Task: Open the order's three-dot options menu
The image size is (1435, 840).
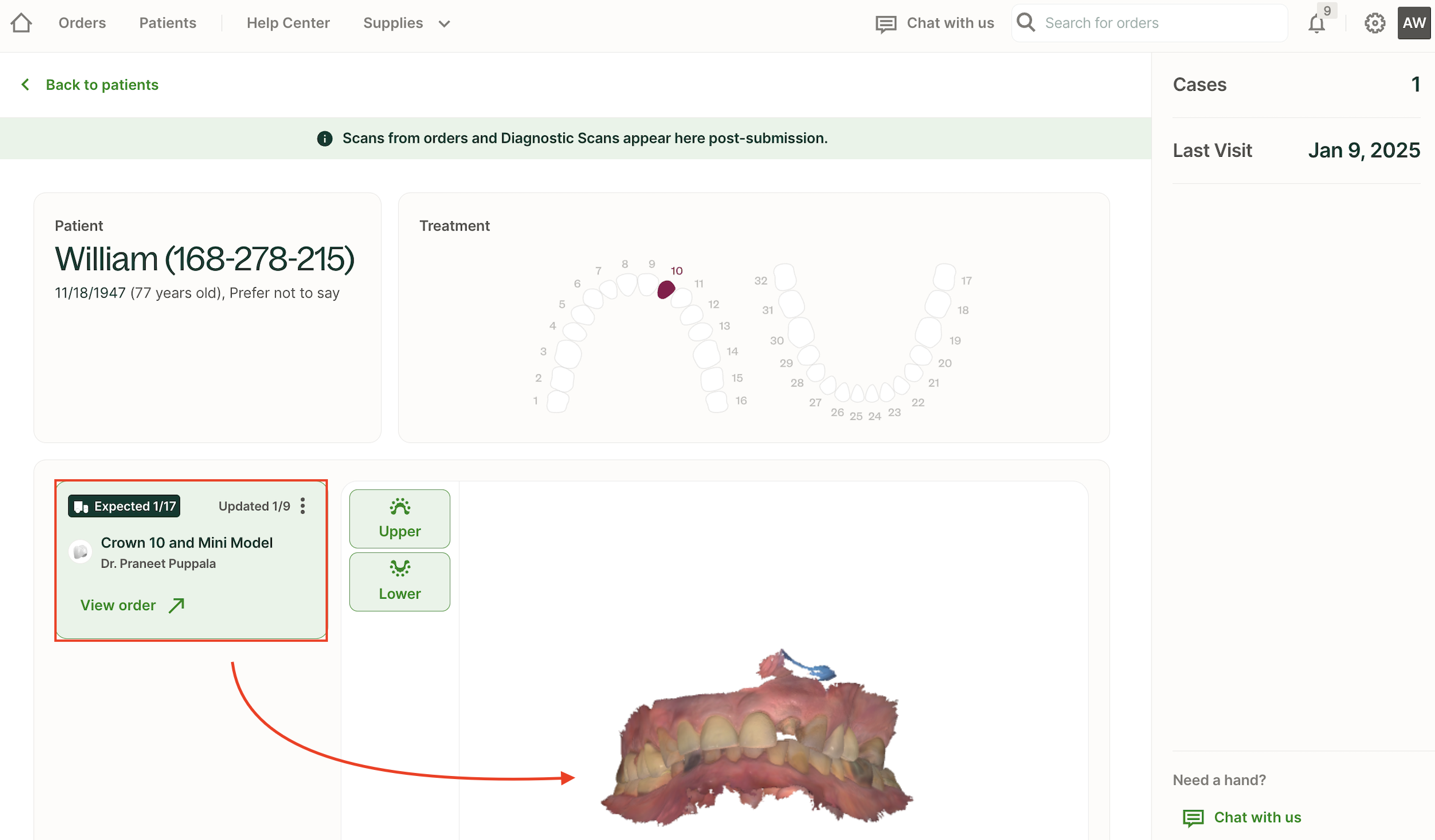Action: pos(303,505)
